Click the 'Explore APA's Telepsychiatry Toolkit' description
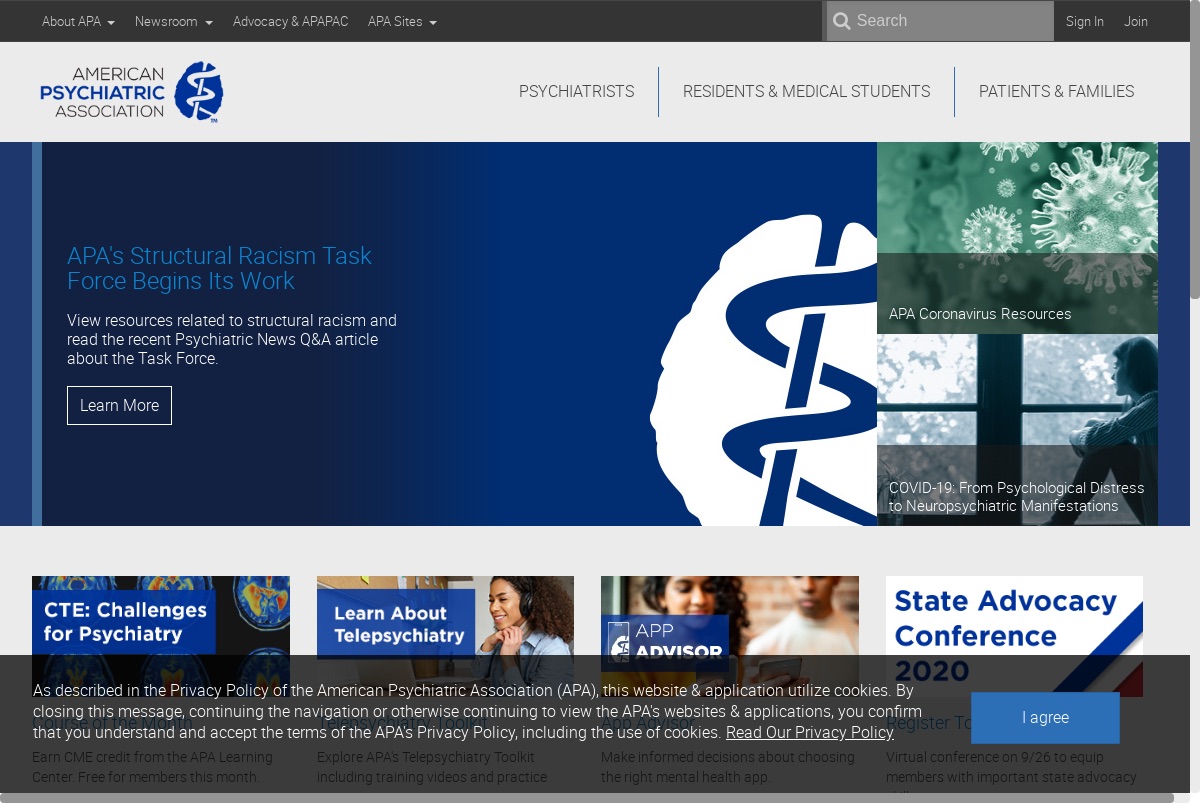The height and width of the screenshot is (803, 1200). pos(432,767)
